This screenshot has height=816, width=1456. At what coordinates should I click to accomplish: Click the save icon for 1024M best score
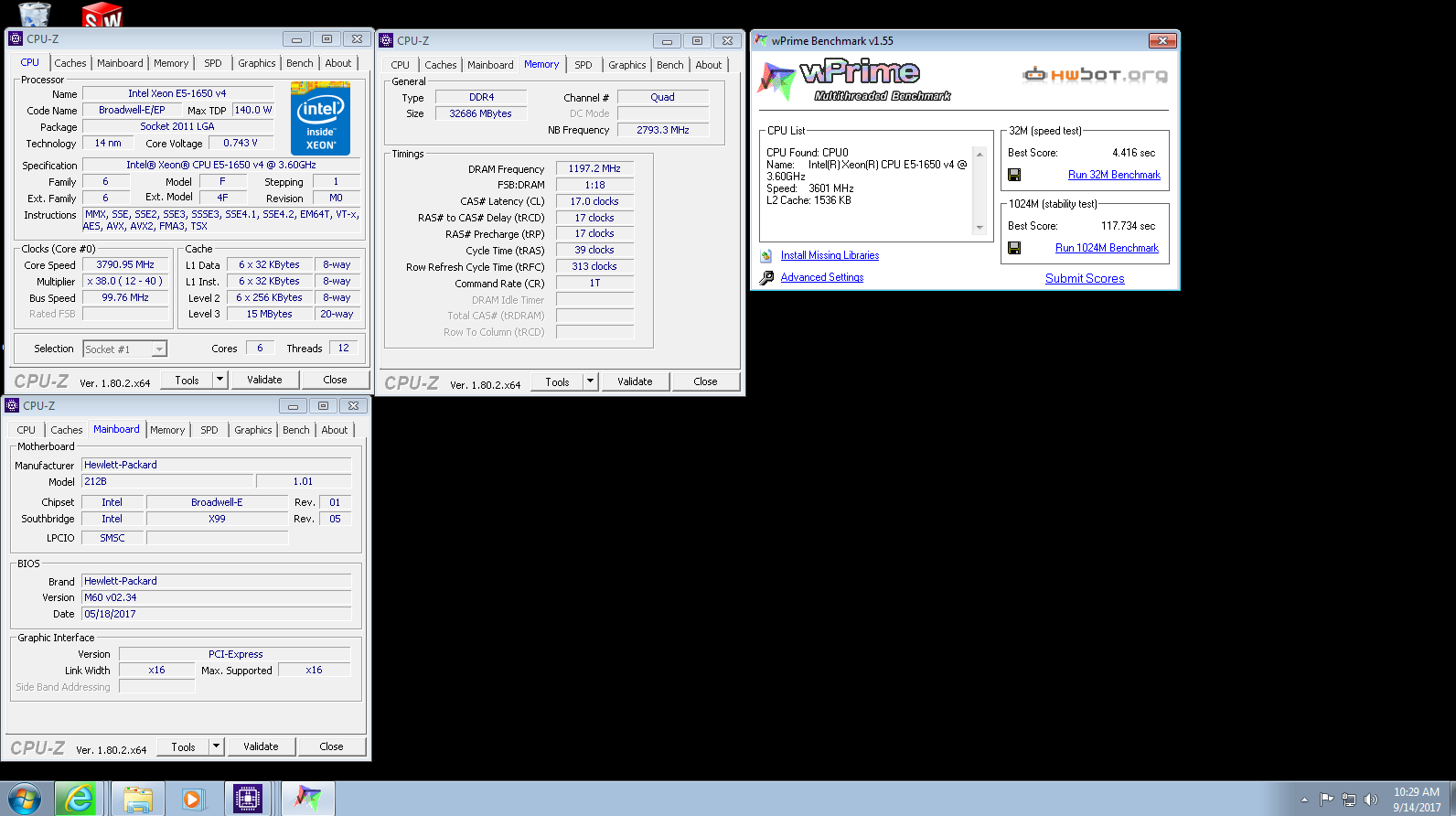[x=1014, y=248]
